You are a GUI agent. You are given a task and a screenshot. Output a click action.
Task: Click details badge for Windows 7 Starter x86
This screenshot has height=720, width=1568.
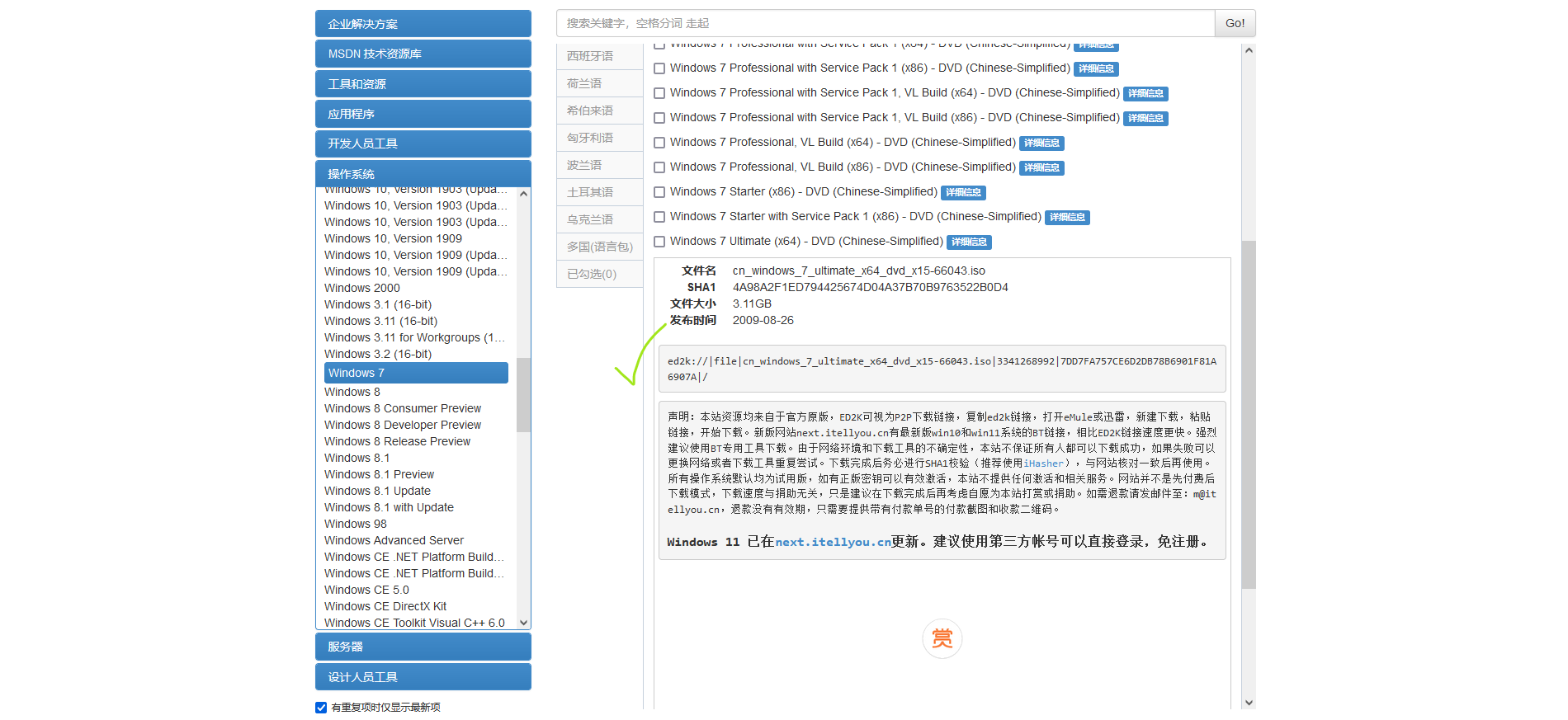[x=963, y=193]
